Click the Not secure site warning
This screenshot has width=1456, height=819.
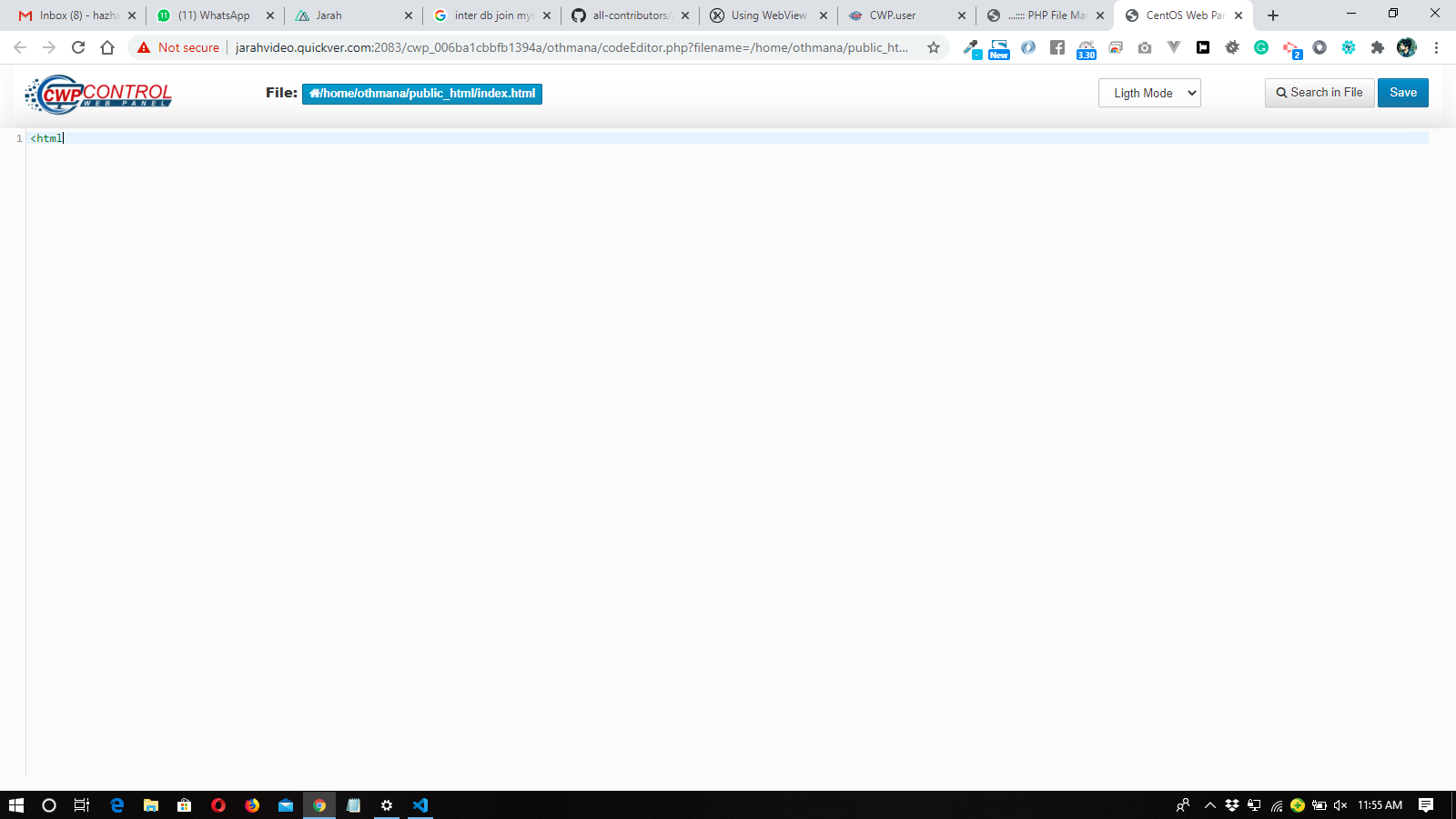pos(179,47)
